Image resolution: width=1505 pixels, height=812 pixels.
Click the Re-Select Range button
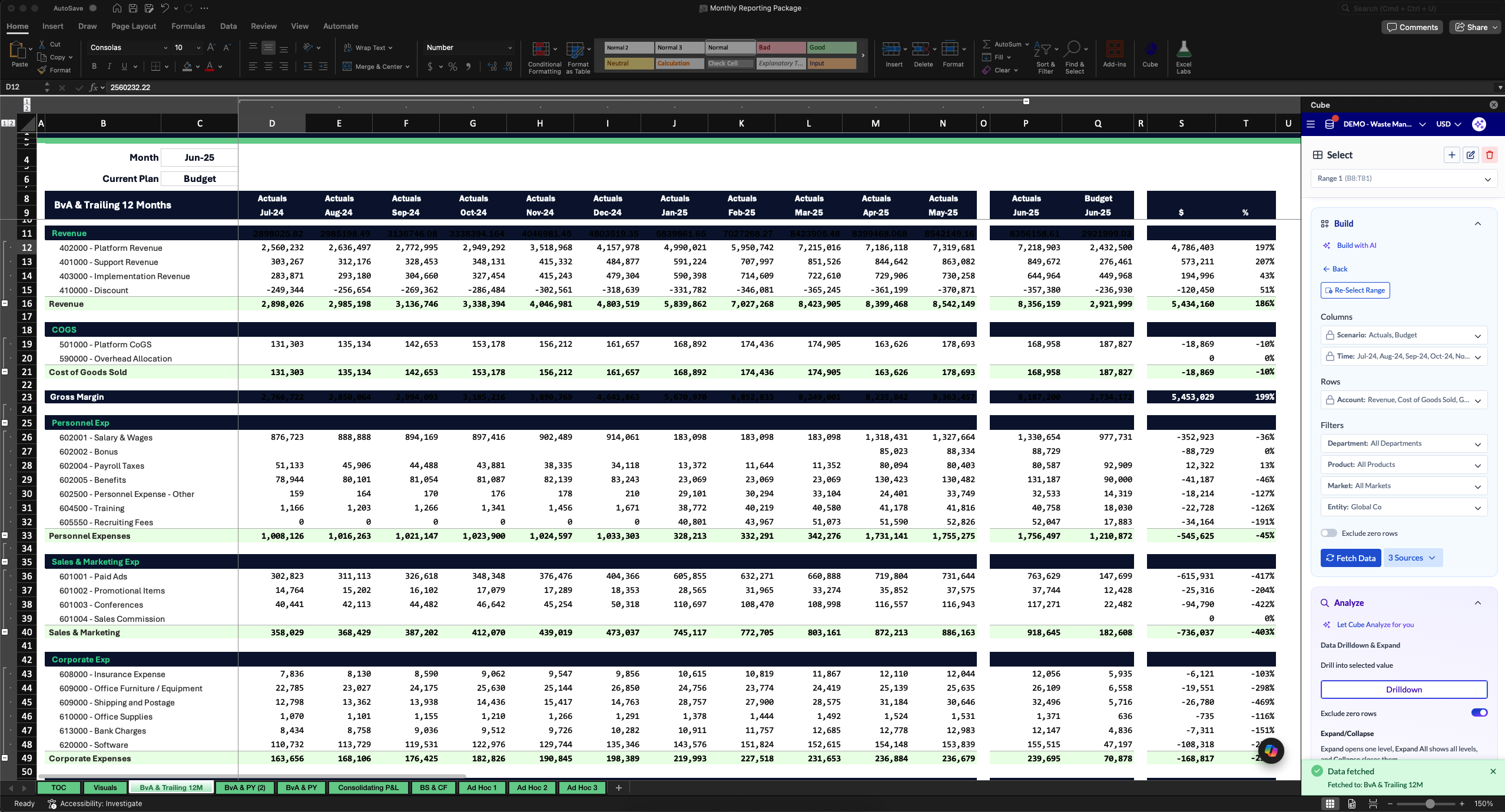click(x=1355, y=290)
